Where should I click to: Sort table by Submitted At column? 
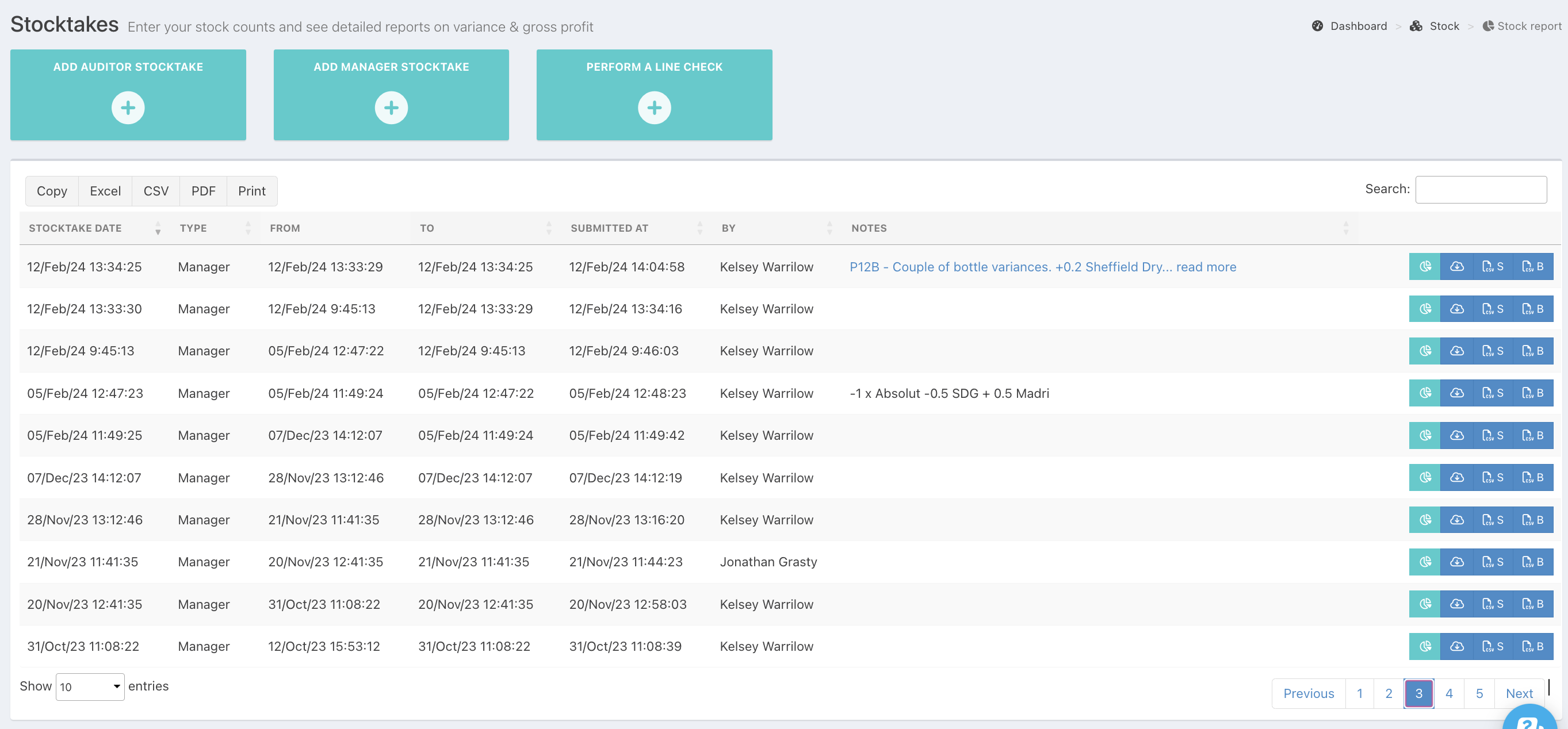(x=637, y=228)
